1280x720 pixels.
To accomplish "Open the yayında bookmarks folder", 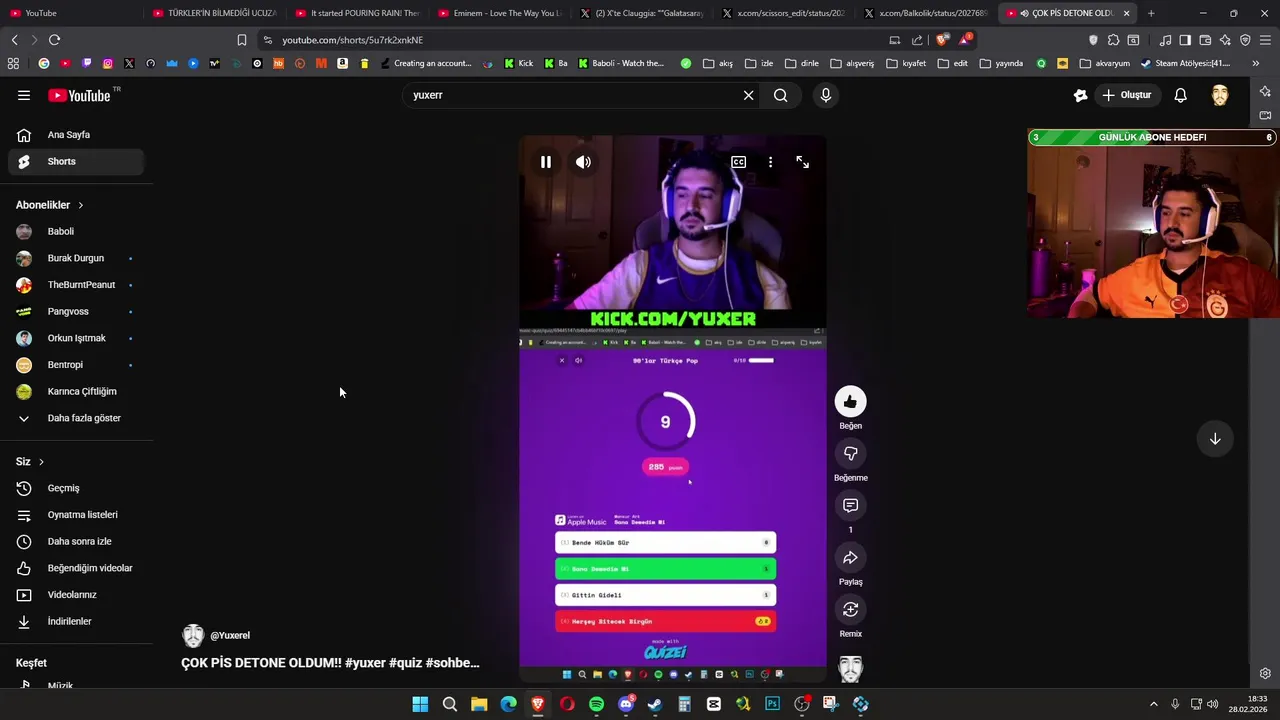I will (x=1001, y=63).
